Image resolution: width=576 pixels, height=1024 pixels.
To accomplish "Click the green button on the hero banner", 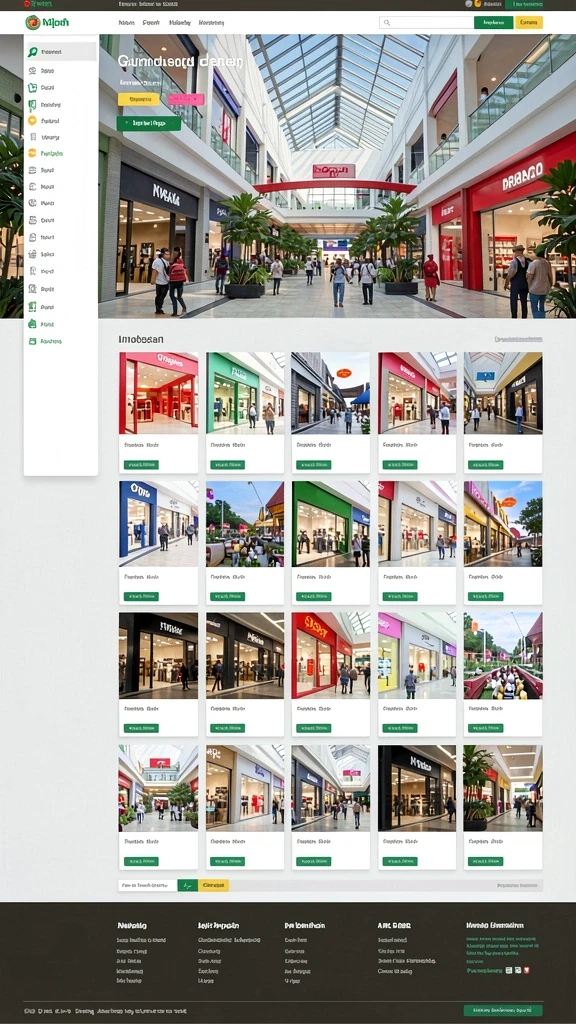I will coord(149,123).
